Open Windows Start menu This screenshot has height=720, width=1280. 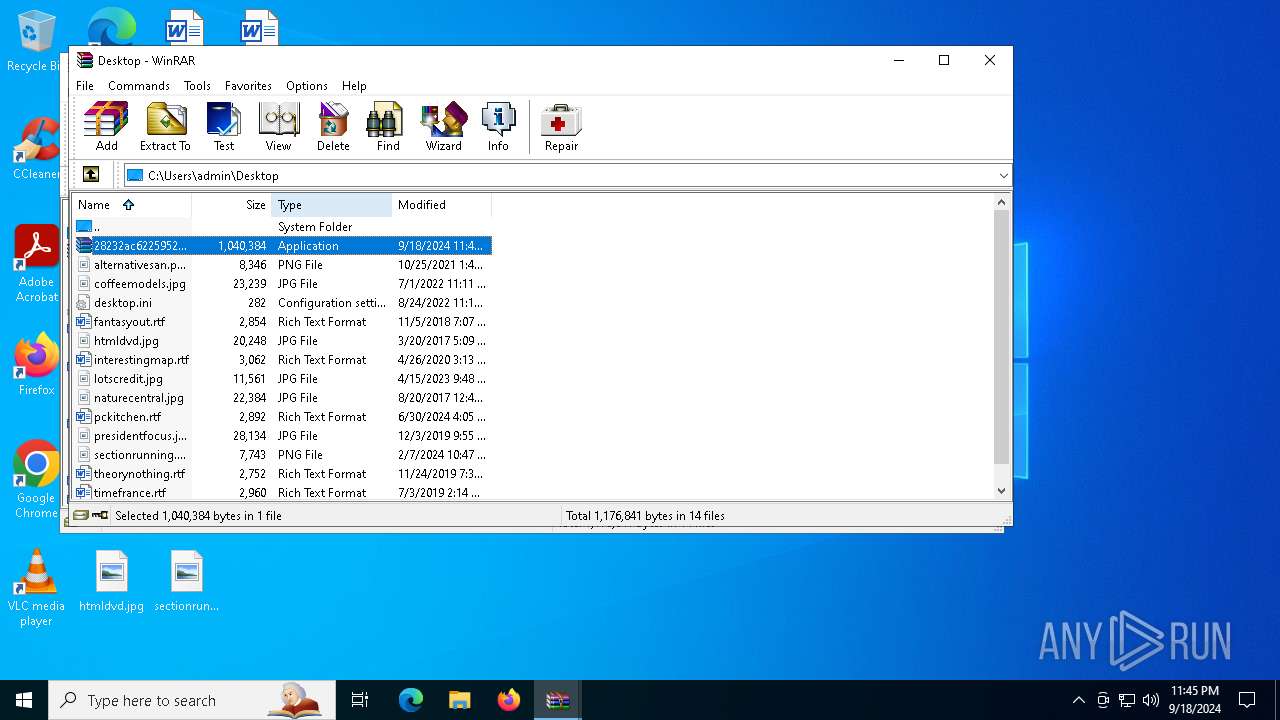pos(24,700)
